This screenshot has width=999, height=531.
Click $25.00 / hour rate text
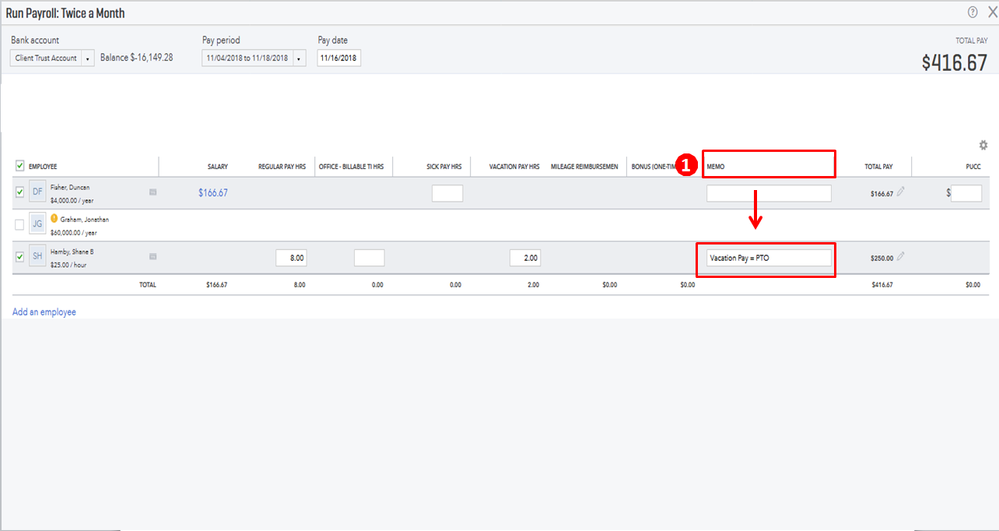[68, 265]
